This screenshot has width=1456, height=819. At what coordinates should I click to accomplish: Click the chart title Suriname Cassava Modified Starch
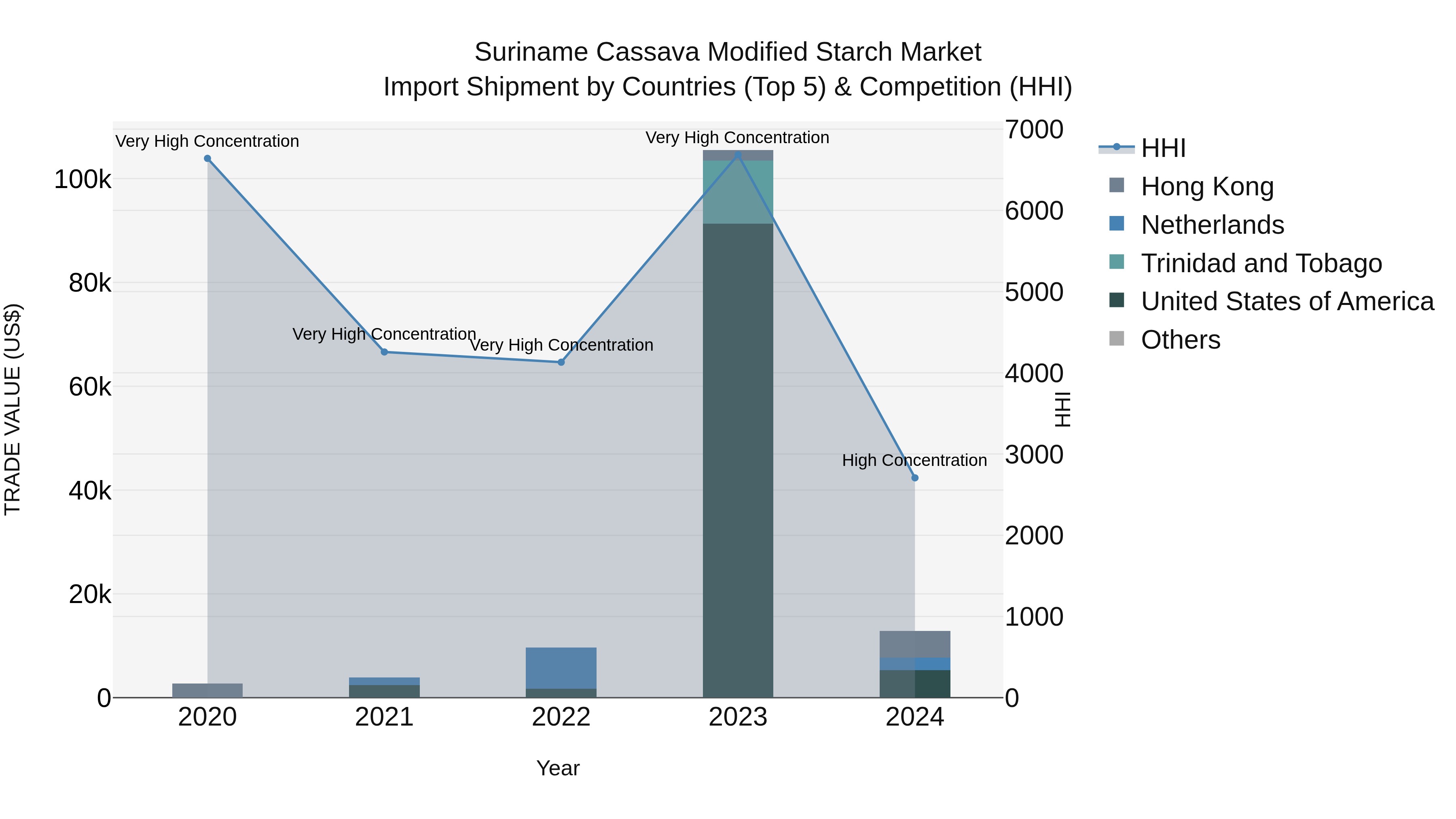pos(728,52)
